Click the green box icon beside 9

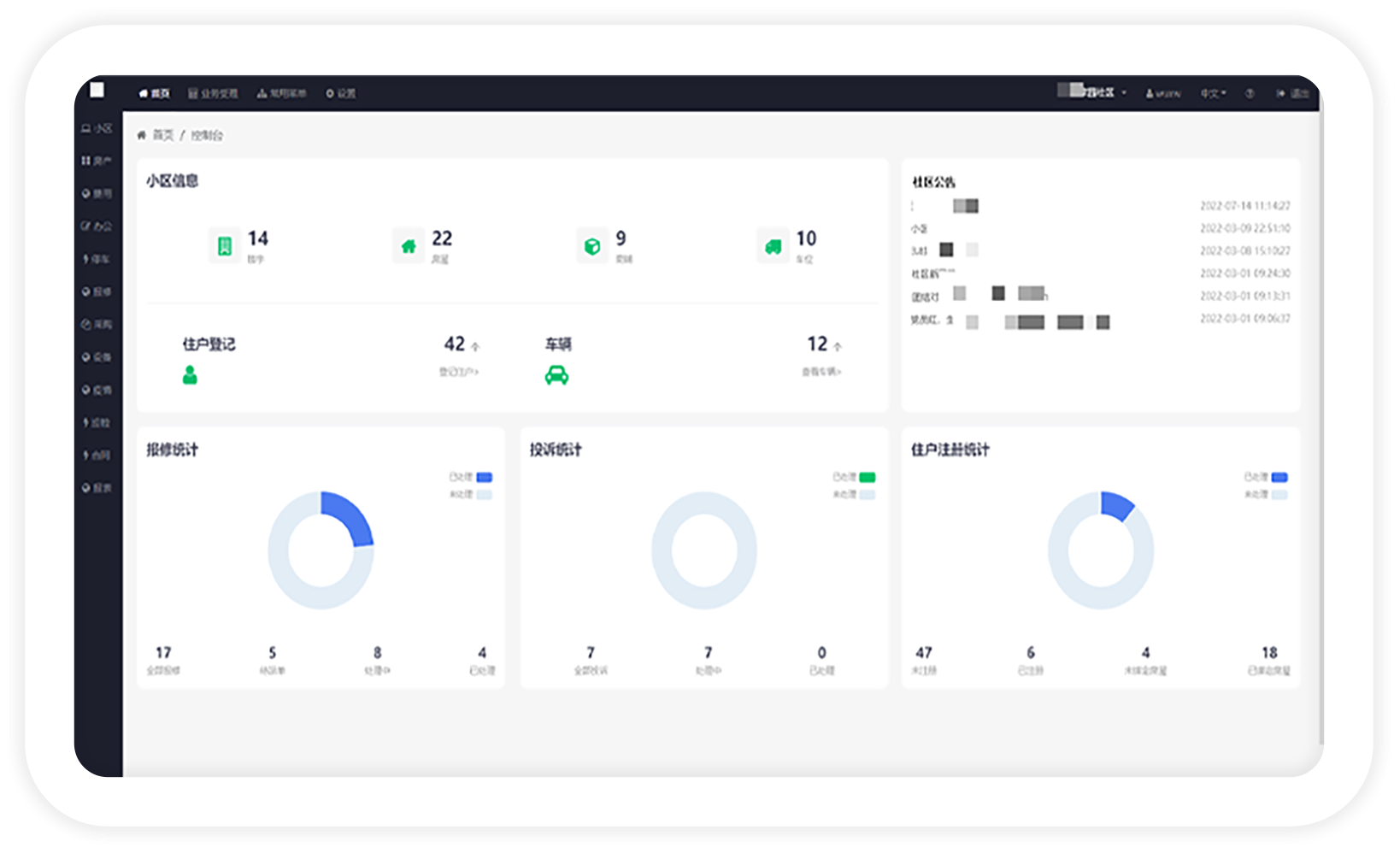tap(591, 246)
